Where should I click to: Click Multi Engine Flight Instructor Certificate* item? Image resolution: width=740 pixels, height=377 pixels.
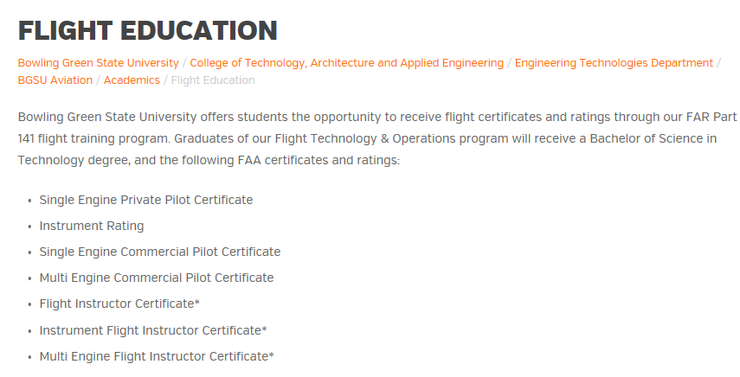(x=156, y=356)
